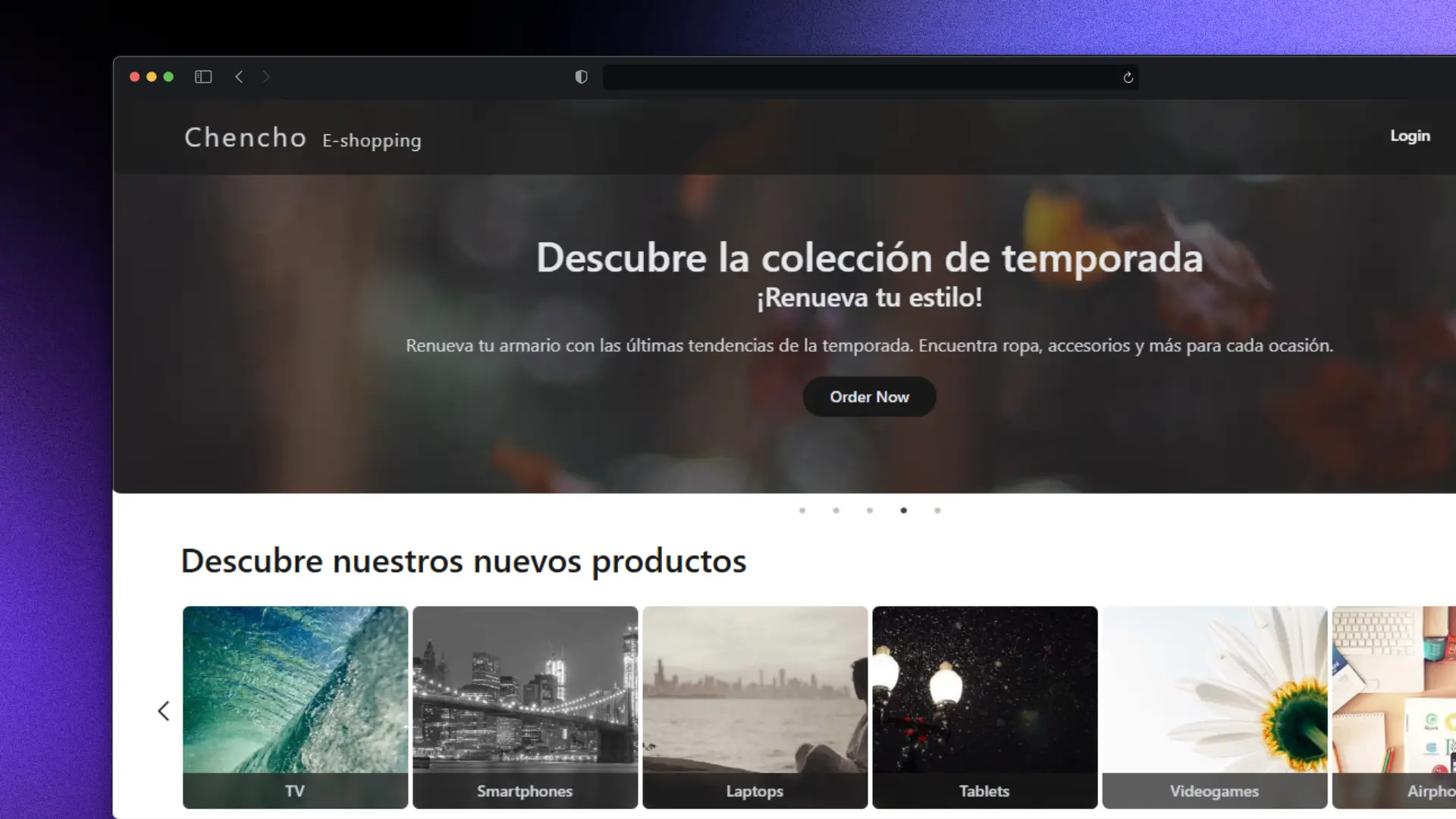Navigate back with the left arrow icon
Viewport: 1456px width, 819px height.
point(240,77)
